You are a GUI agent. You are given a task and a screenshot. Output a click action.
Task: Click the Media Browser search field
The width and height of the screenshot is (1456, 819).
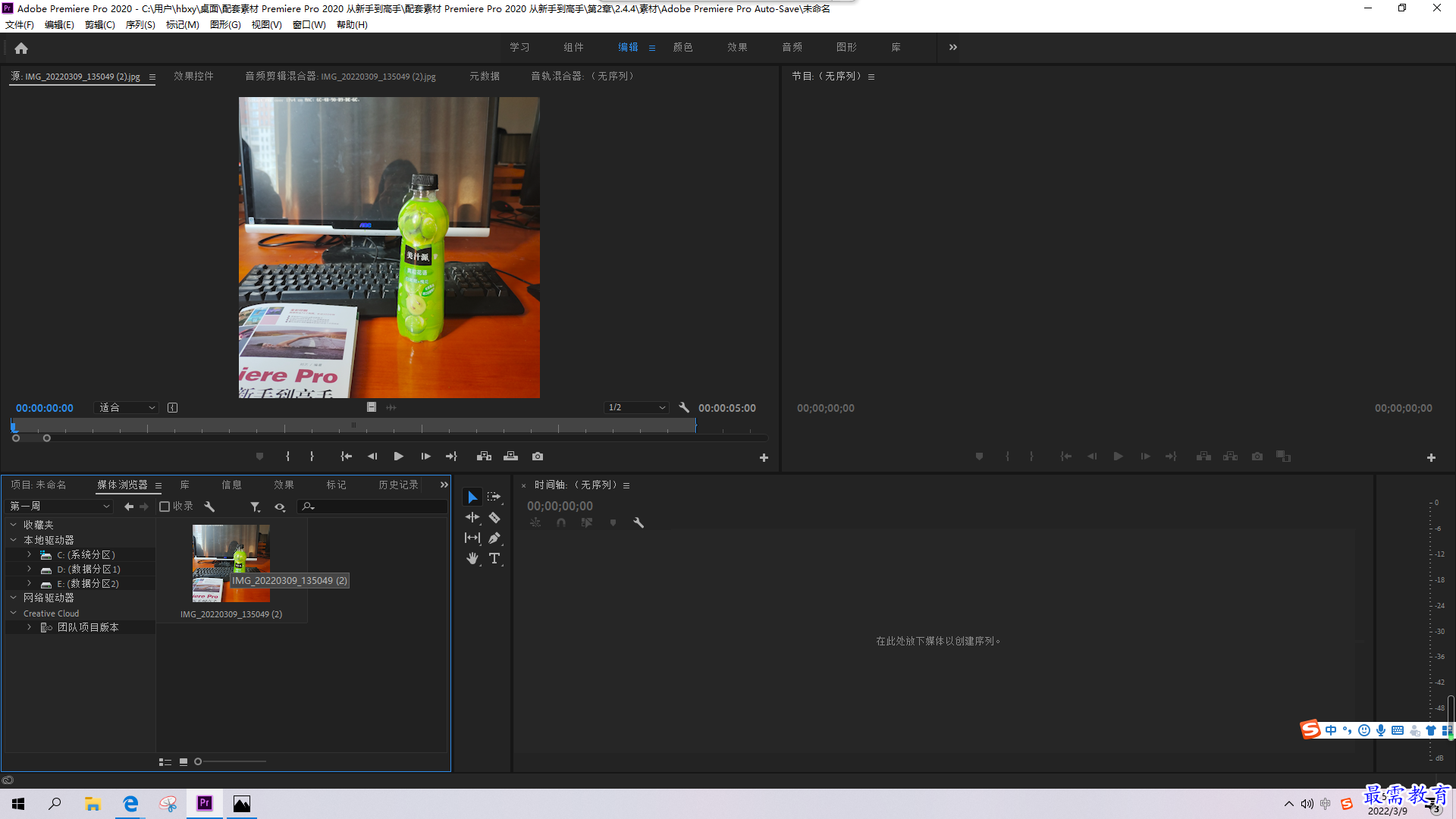[x=372, y=507]
